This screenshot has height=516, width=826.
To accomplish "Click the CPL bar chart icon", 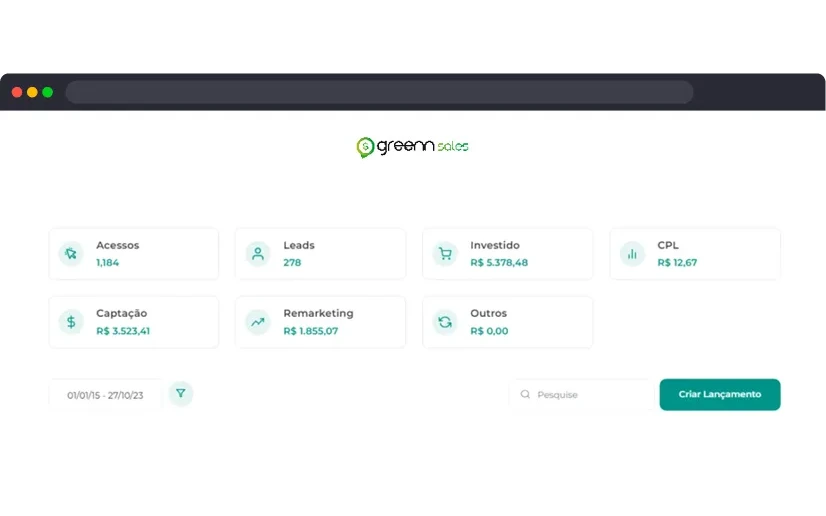I will tap(632, 254).
